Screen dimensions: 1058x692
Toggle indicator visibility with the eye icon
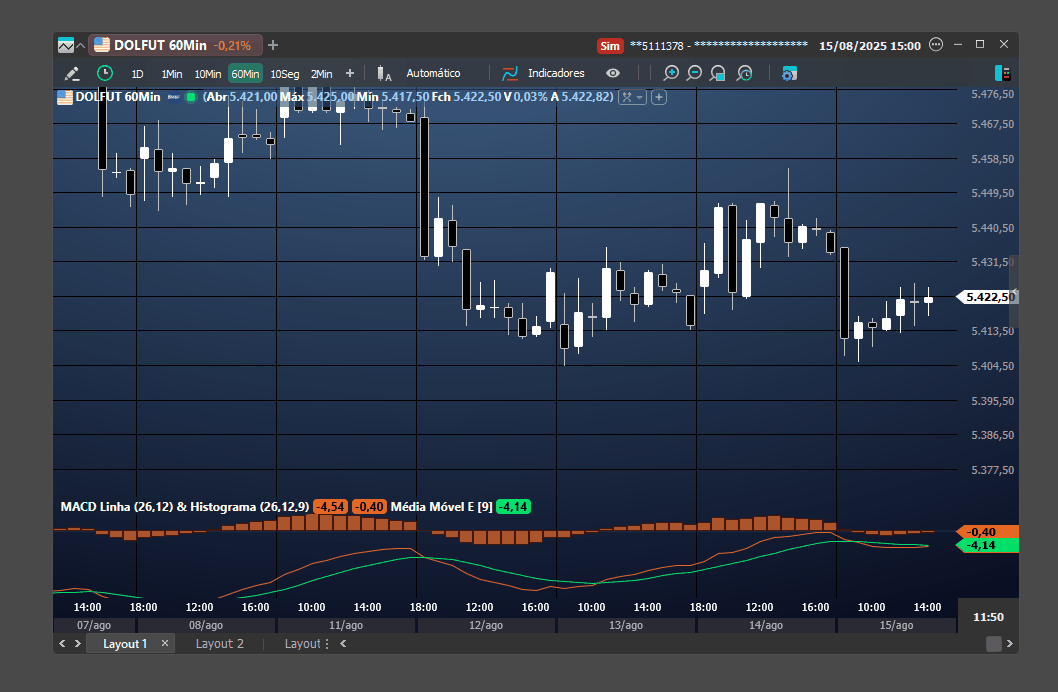[x=613, y=74]
